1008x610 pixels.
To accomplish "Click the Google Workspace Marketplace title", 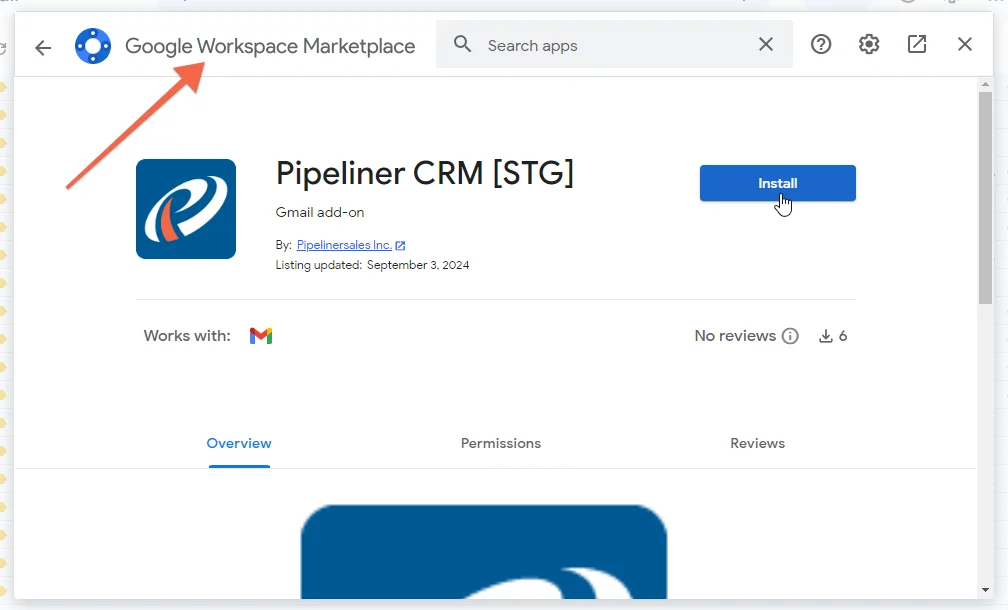I will click(270, 46).
